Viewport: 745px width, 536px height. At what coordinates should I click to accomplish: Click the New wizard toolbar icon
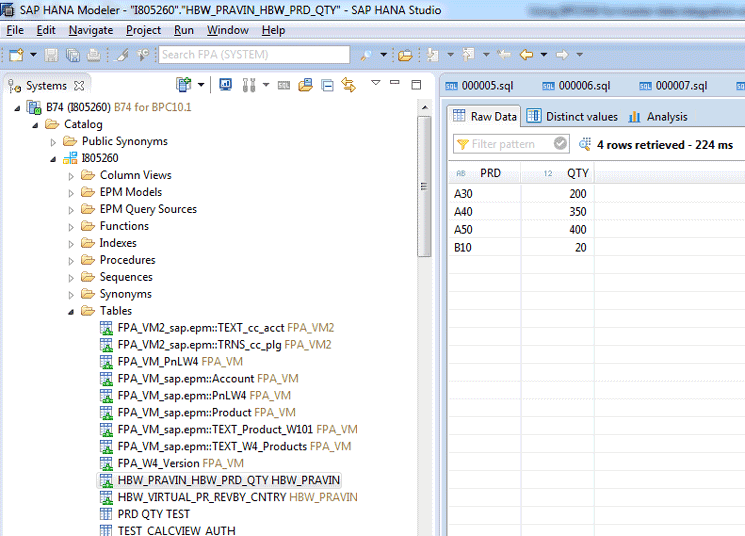tap(16, 54)
